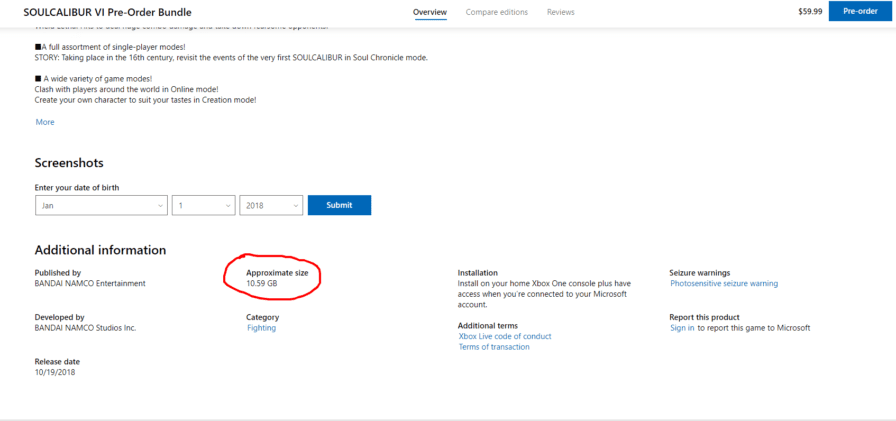Submit the date of birth
This screenshot has width=896, height=421.
(x=339, y=205)
